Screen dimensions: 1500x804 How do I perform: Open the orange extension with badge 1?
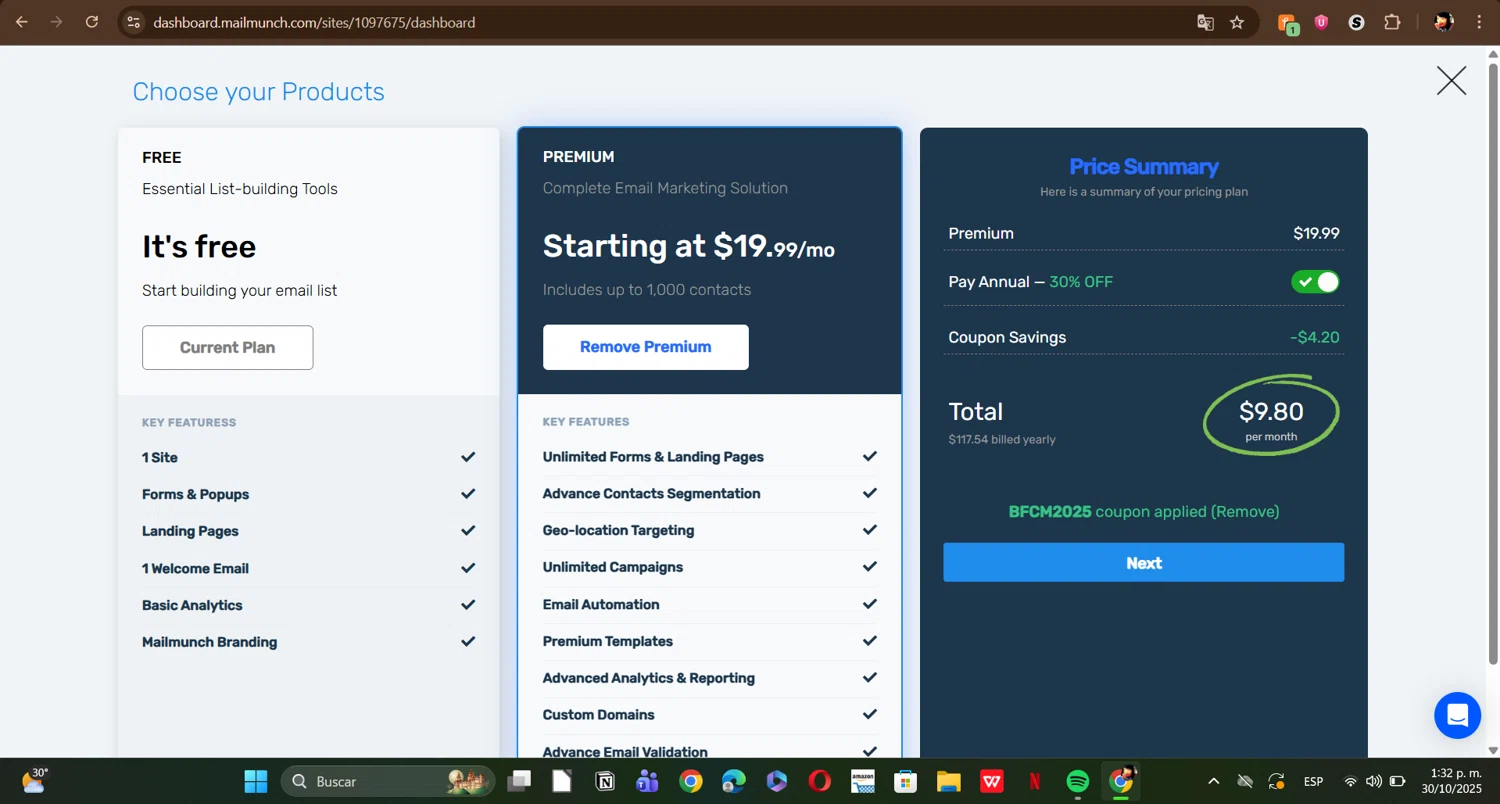click(1288, 23)
